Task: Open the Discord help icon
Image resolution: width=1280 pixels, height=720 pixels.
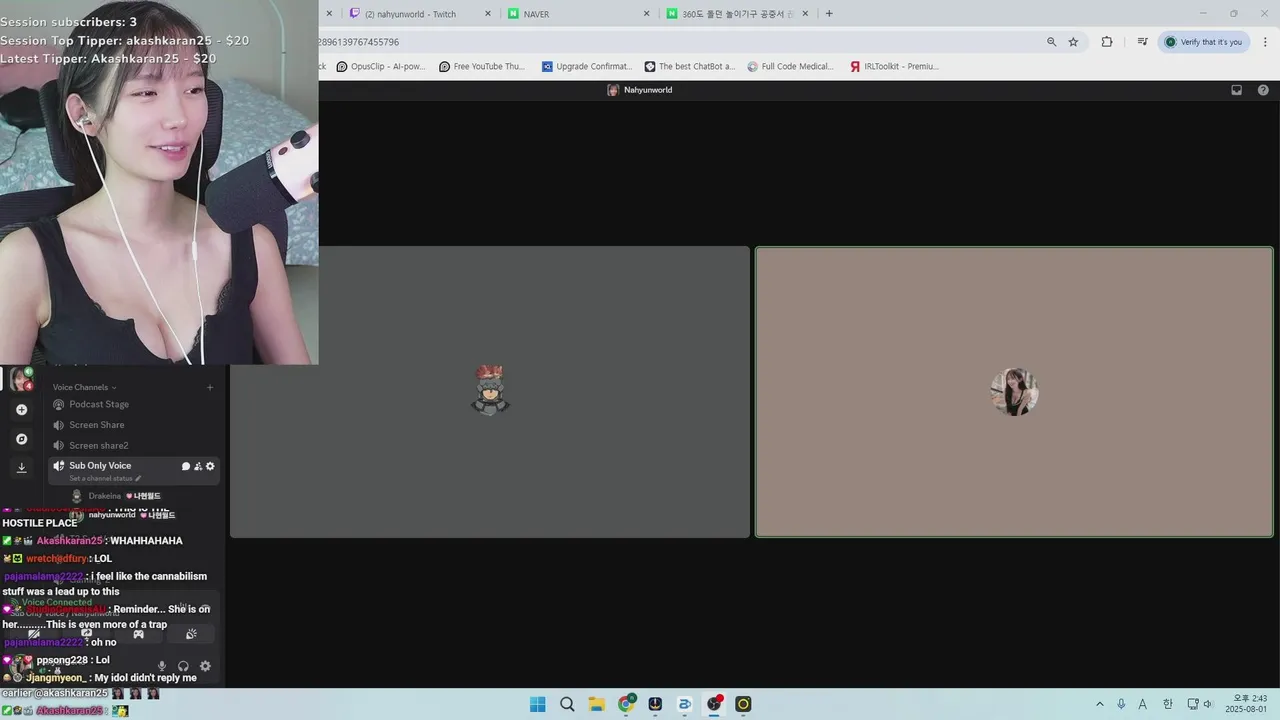Action: [1263, 90]
